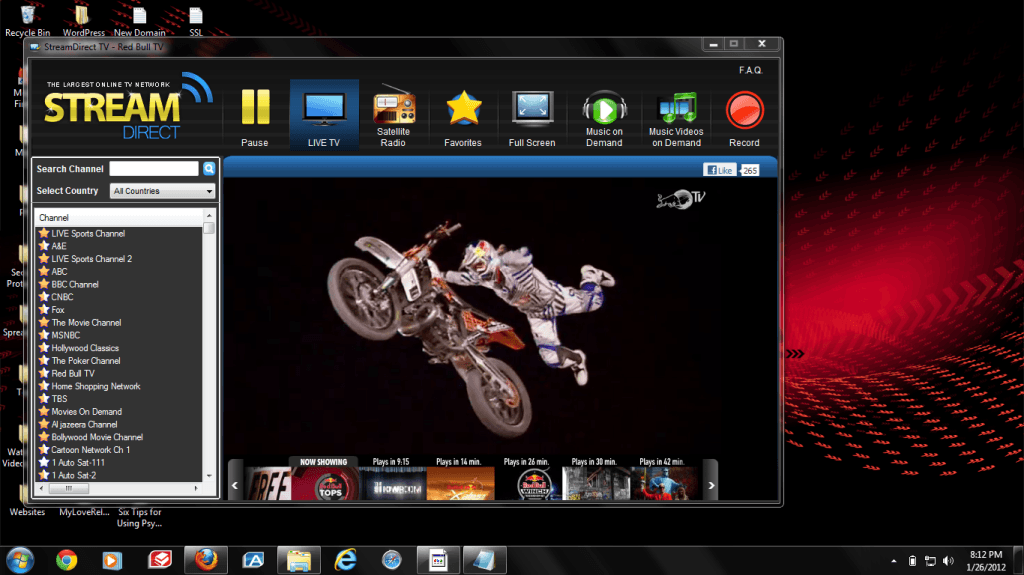
Task: Pause the current stream
Action: coord(255,118)
